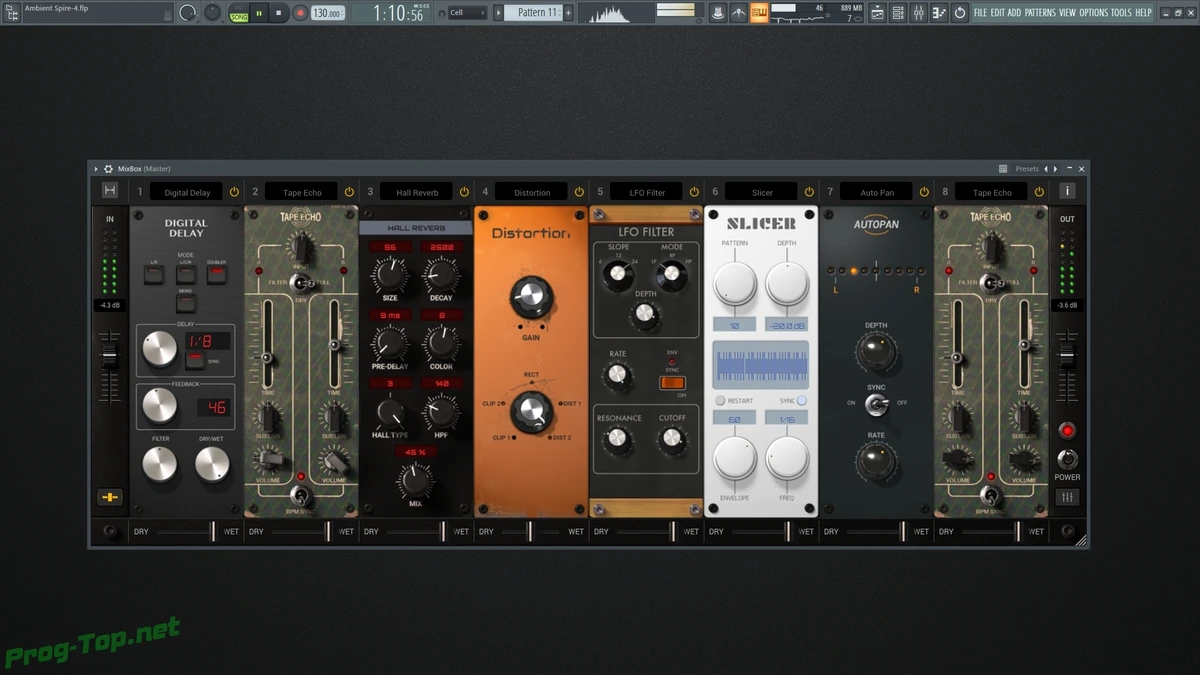Screen dimensions: 1200x675
Task: Open the FILE menu
Action: (980, 13)
